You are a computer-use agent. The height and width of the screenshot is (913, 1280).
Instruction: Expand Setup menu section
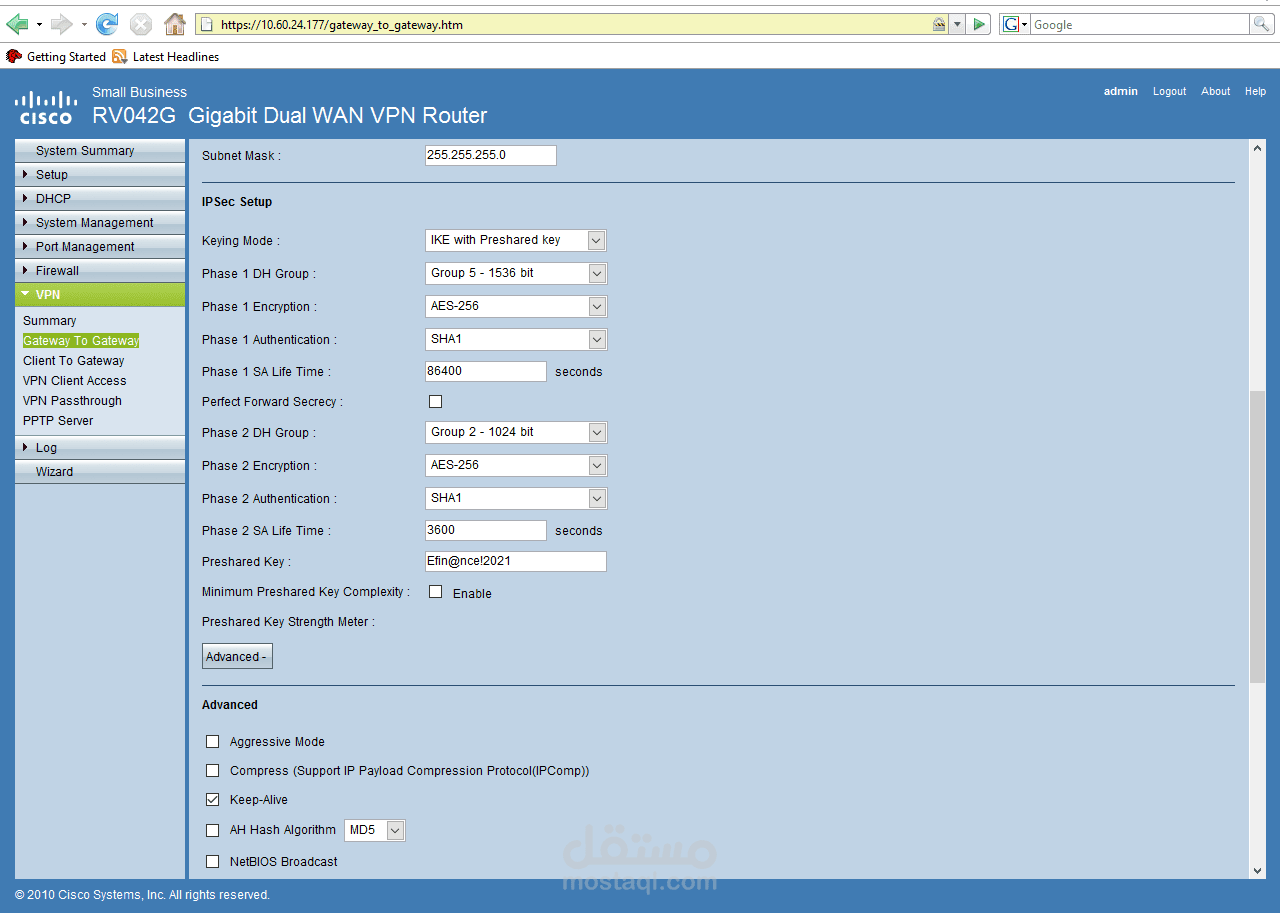(x=100, y=175)
